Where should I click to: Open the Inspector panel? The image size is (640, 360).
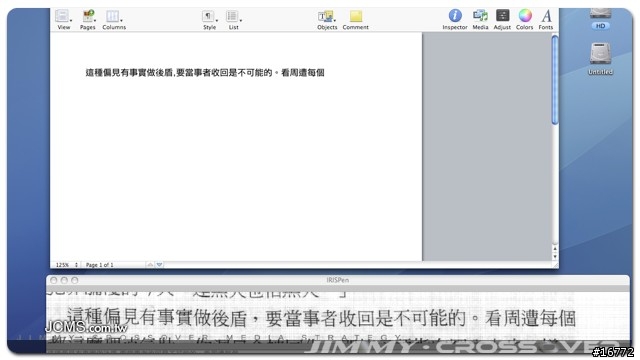455,19
